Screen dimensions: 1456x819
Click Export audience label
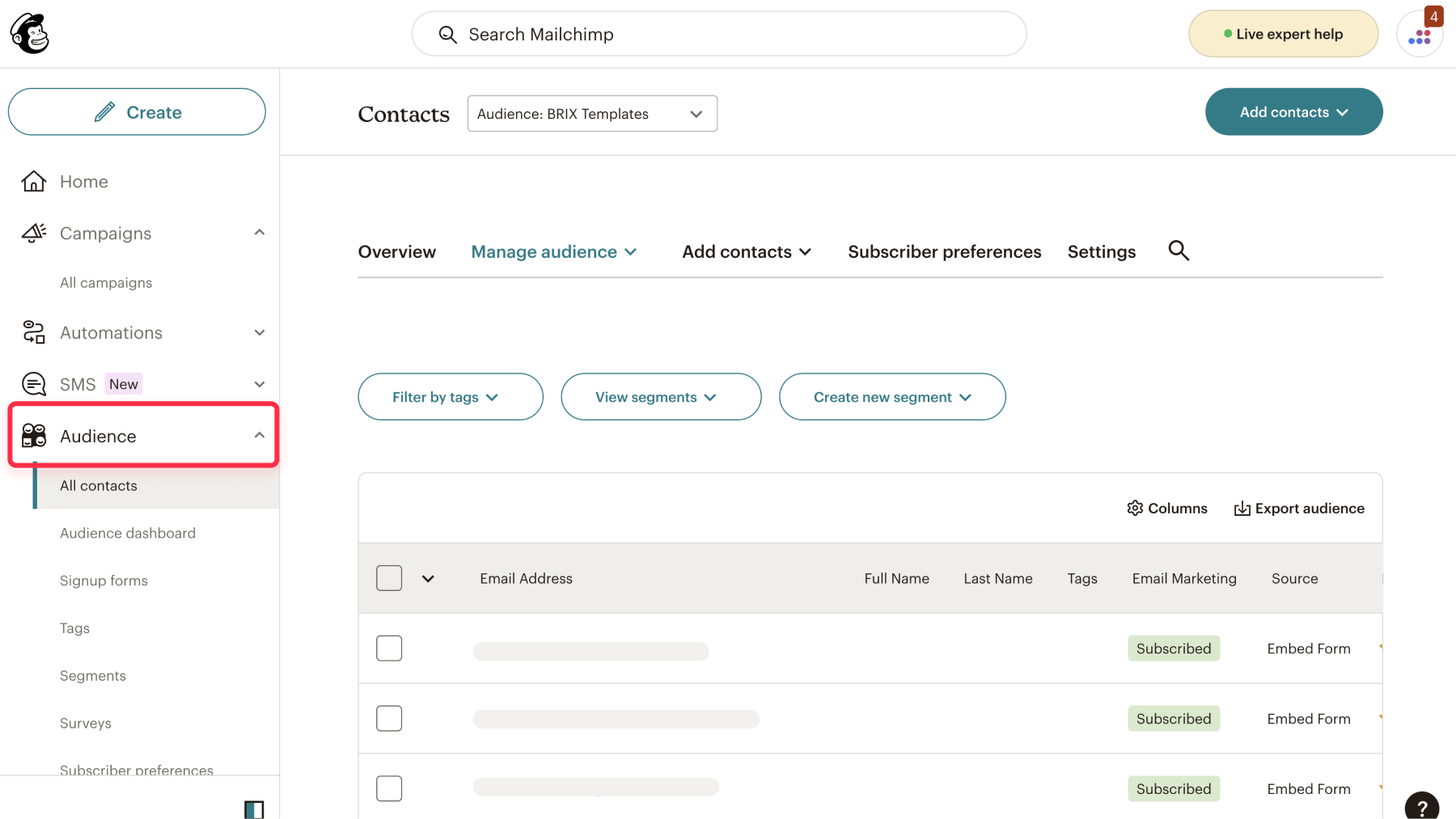point(1310,509)
